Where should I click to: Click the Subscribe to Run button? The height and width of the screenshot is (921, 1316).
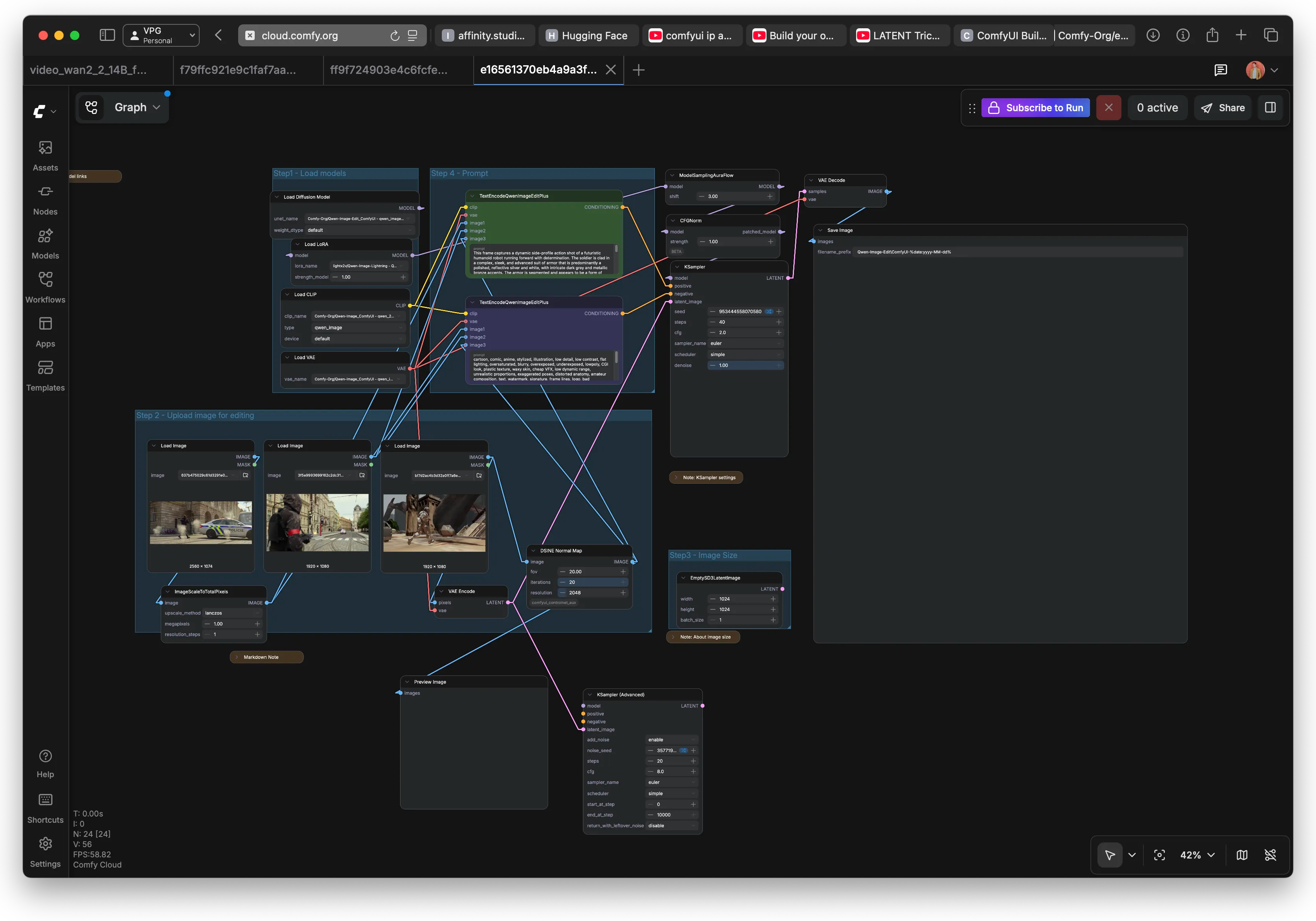coord(1035,108)
